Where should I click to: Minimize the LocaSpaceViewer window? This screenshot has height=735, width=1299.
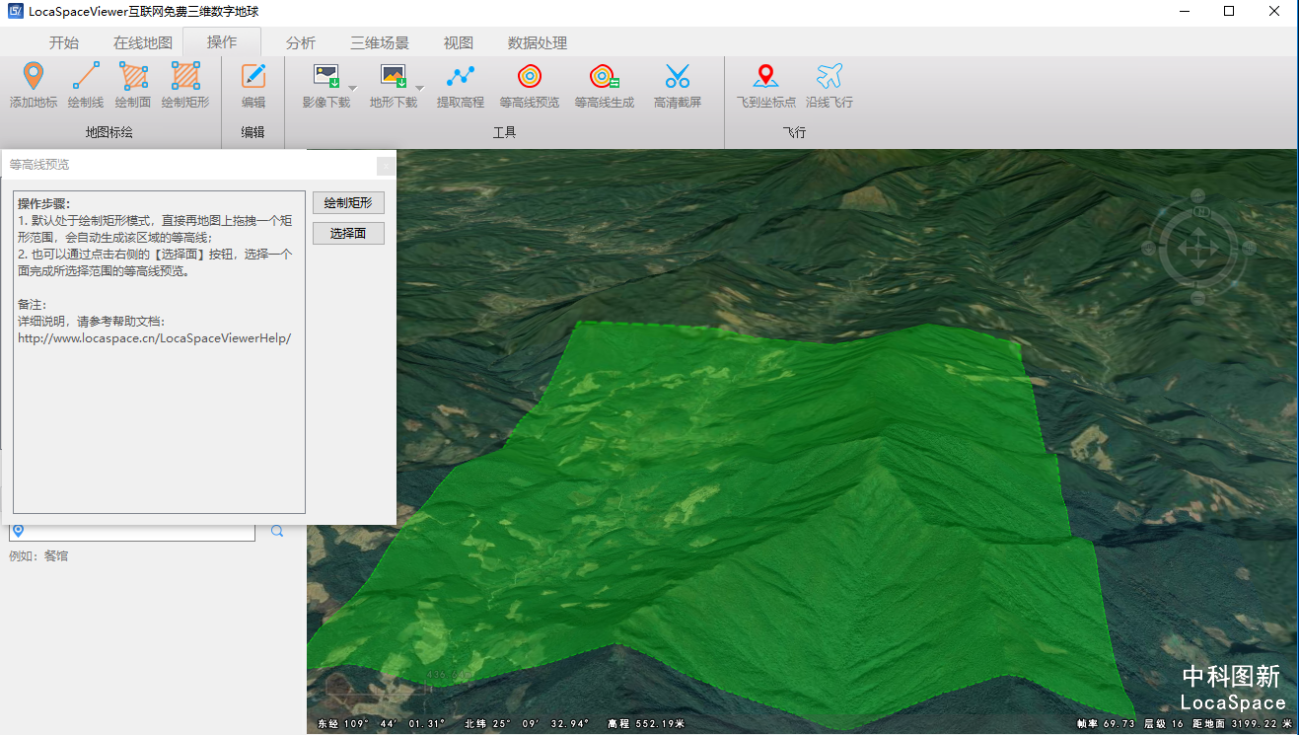tap(1184, 11)
